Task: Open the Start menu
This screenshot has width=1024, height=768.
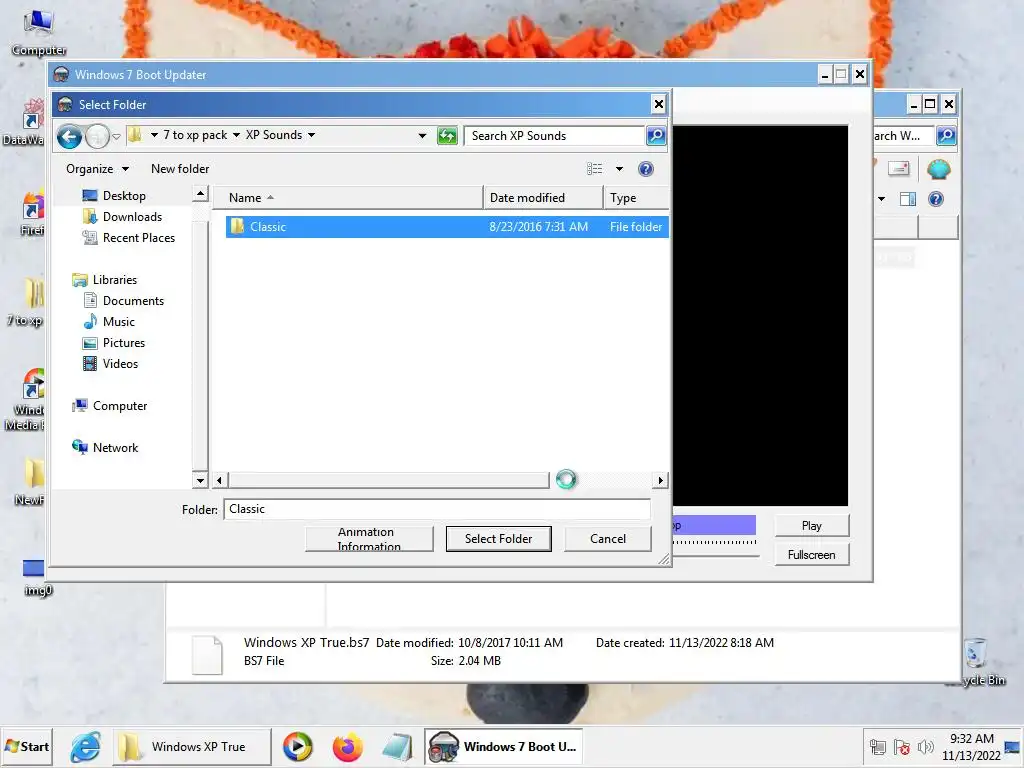Action: (x=27, y=746)
